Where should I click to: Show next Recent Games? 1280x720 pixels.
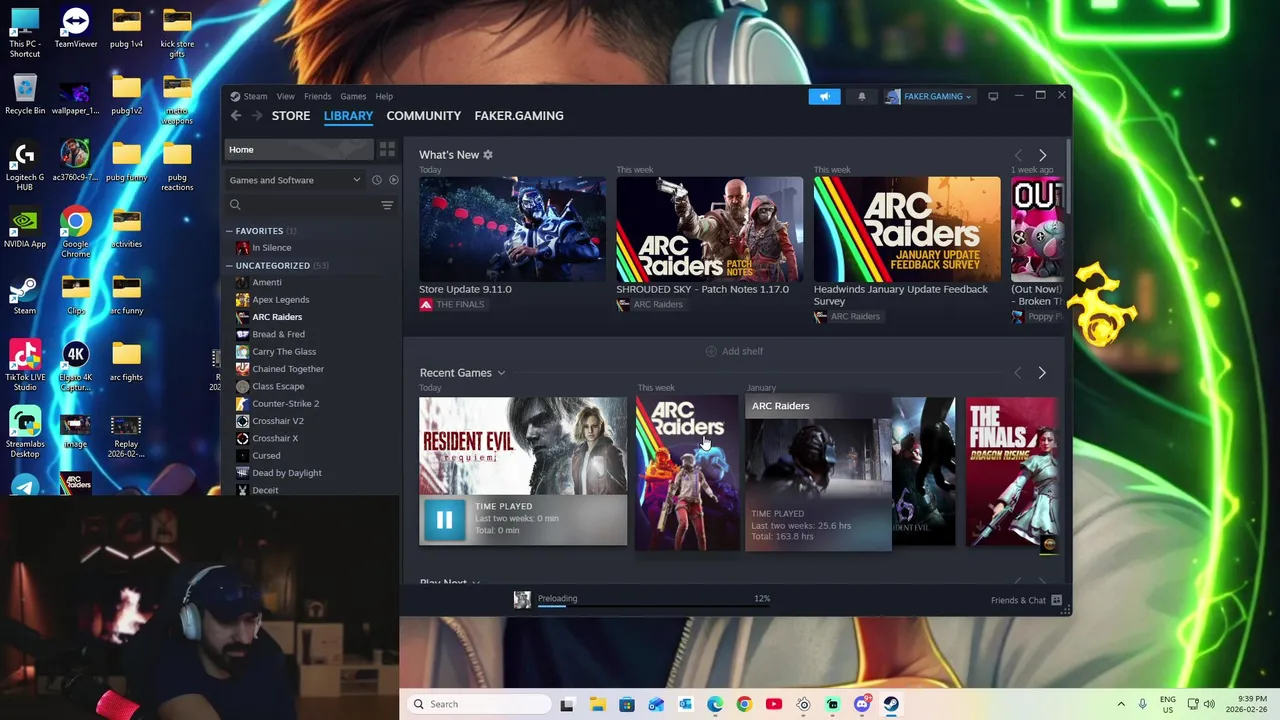click(1042, 373)
